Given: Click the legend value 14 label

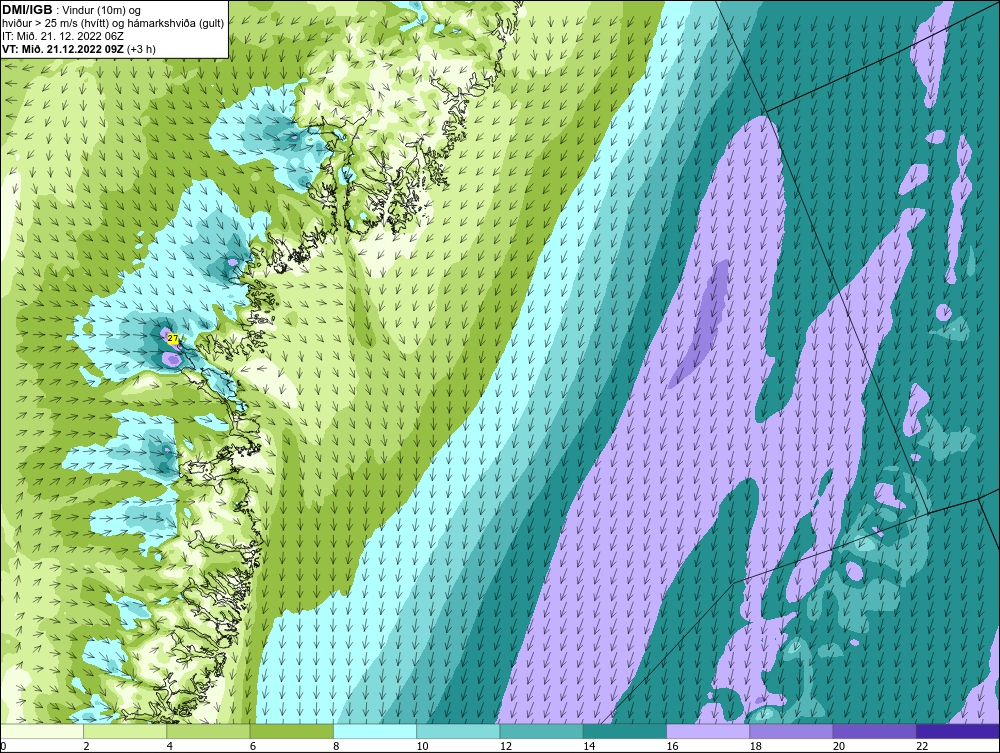Looking at the screenshot, I should coord(589,746).
